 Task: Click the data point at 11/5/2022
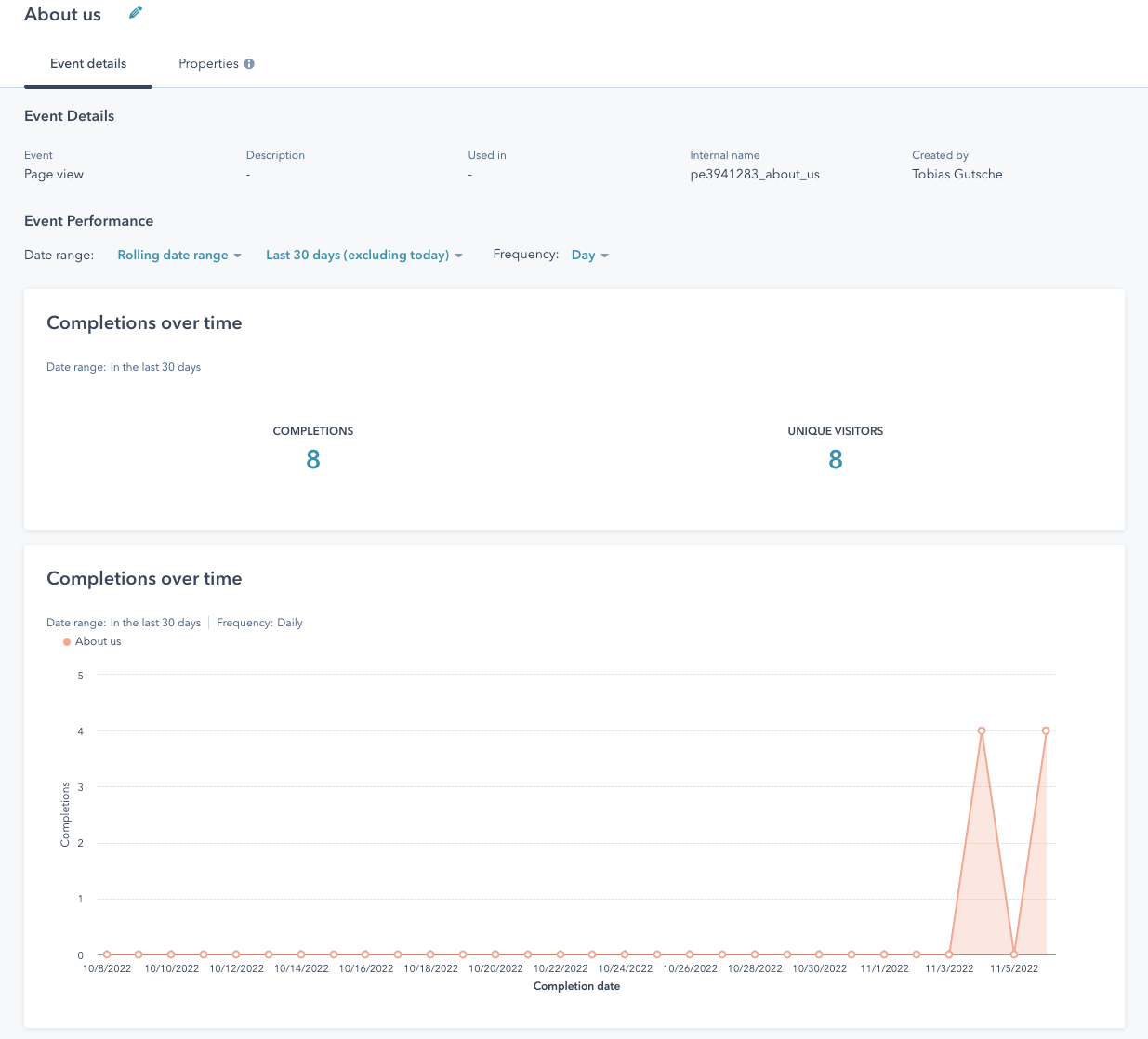point(1014,954)
